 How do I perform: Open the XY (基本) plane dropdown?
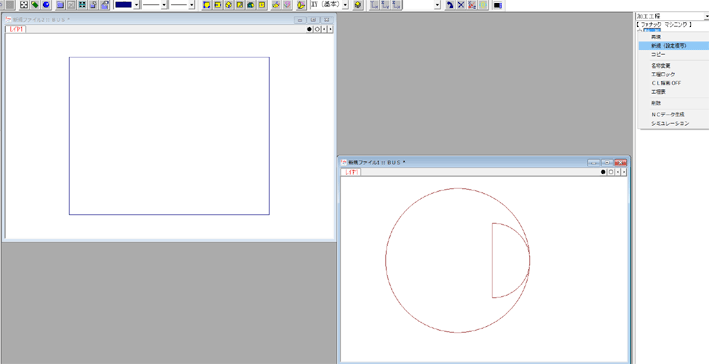pyautogui.click(x=345, y=5)
